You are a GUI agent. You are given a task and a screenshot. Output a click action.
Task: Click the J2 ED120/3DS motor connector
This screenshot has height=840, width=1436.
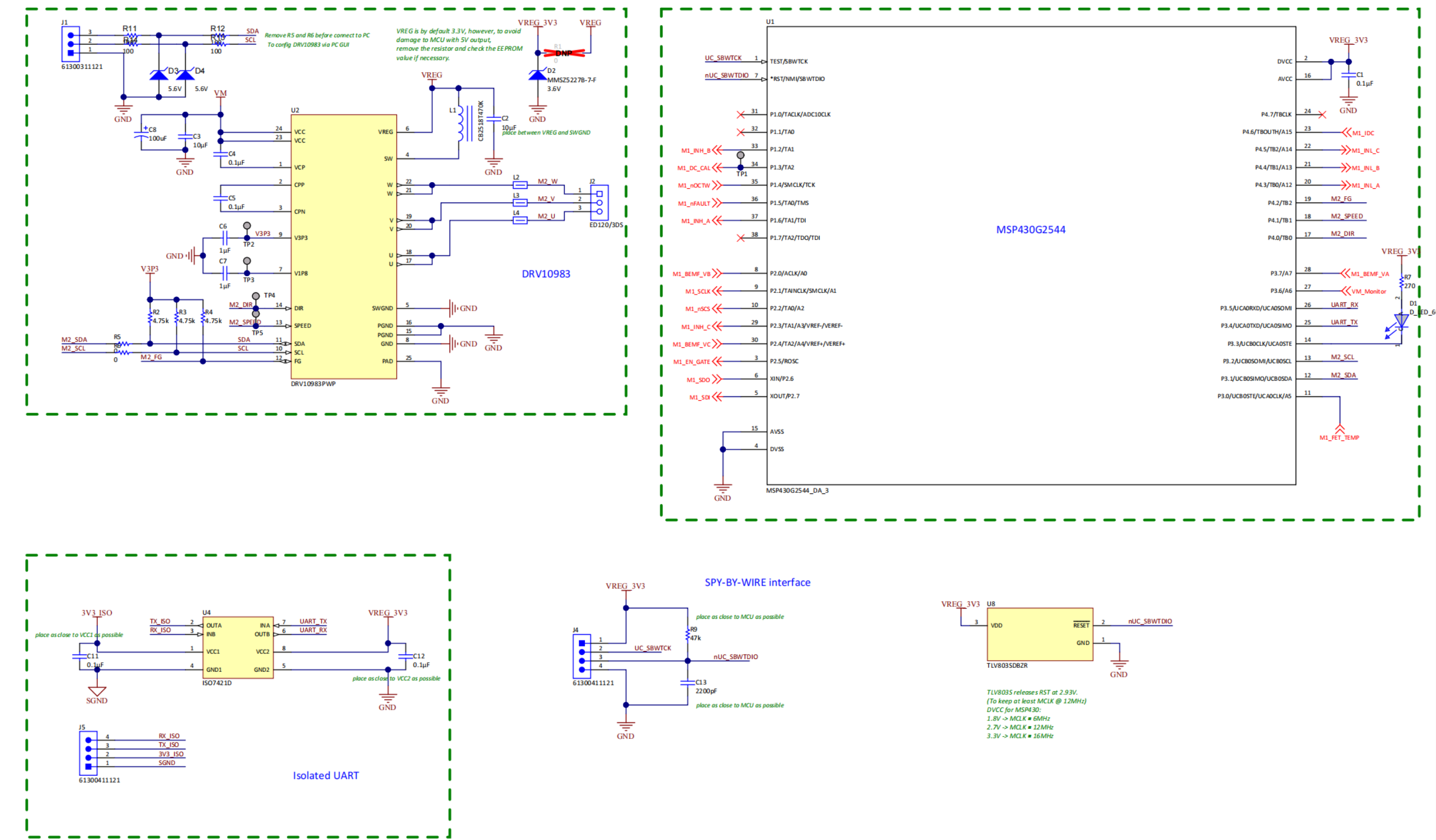coord(599,202)
